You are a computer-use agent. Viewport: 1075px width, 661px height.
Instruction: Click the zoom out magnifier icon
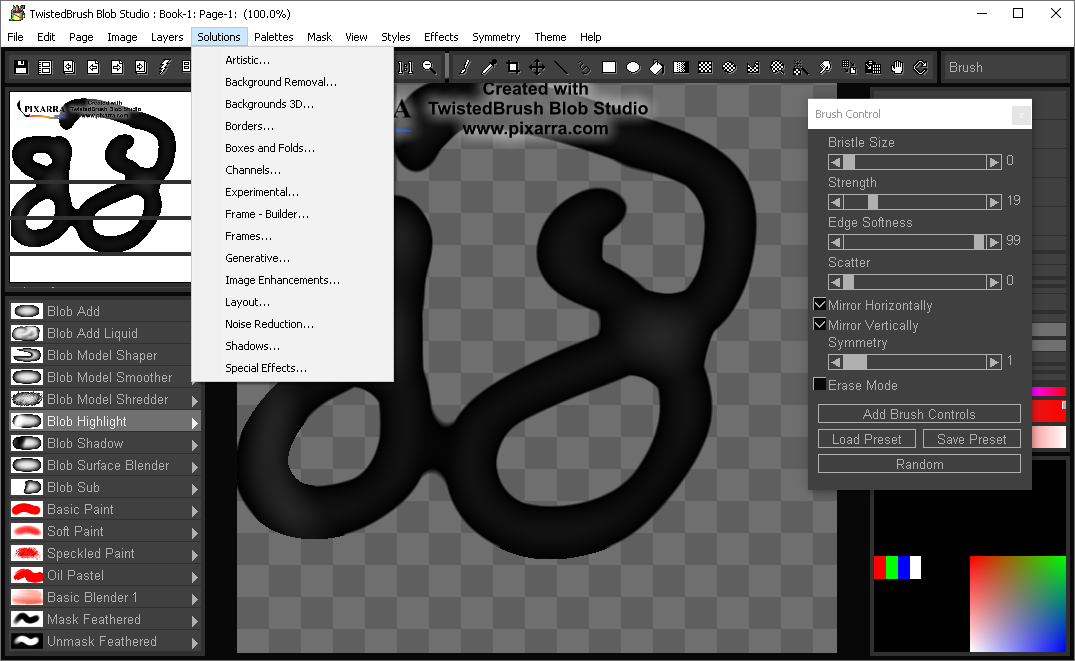click(429, 67)
